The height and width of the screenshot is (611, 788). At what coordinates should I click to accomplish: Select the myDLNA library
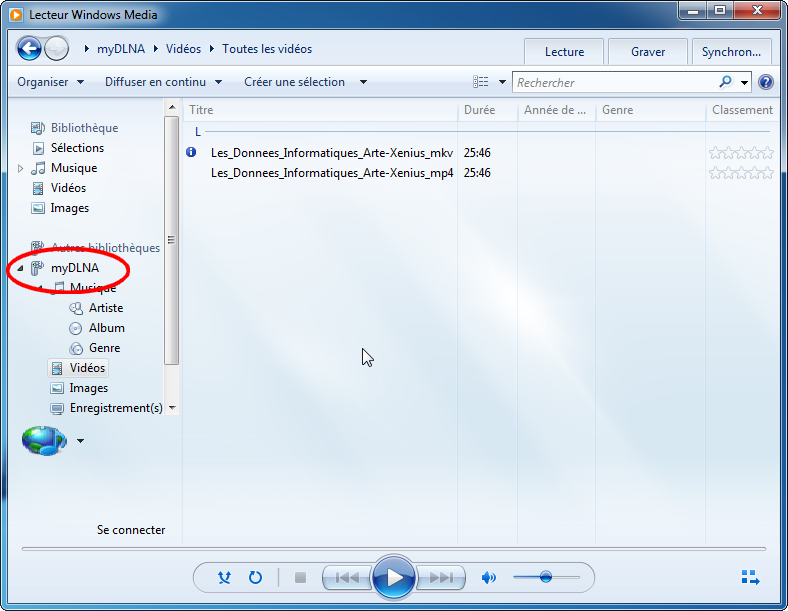click(75, 268)
